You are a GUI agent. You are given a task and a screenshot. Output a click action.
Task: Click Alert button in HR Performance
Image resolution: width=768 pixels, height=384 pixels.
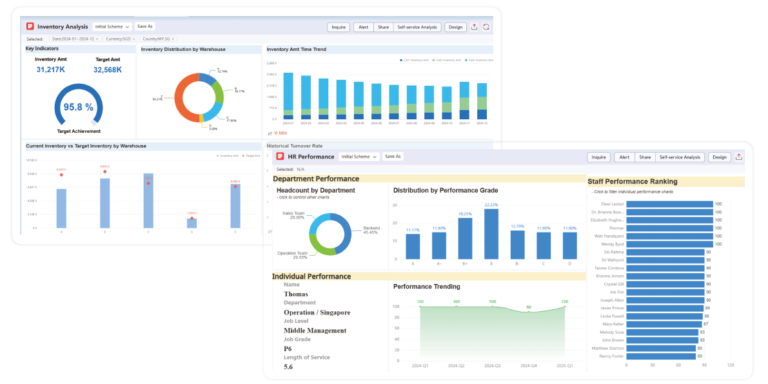click(x=624, y=157)
